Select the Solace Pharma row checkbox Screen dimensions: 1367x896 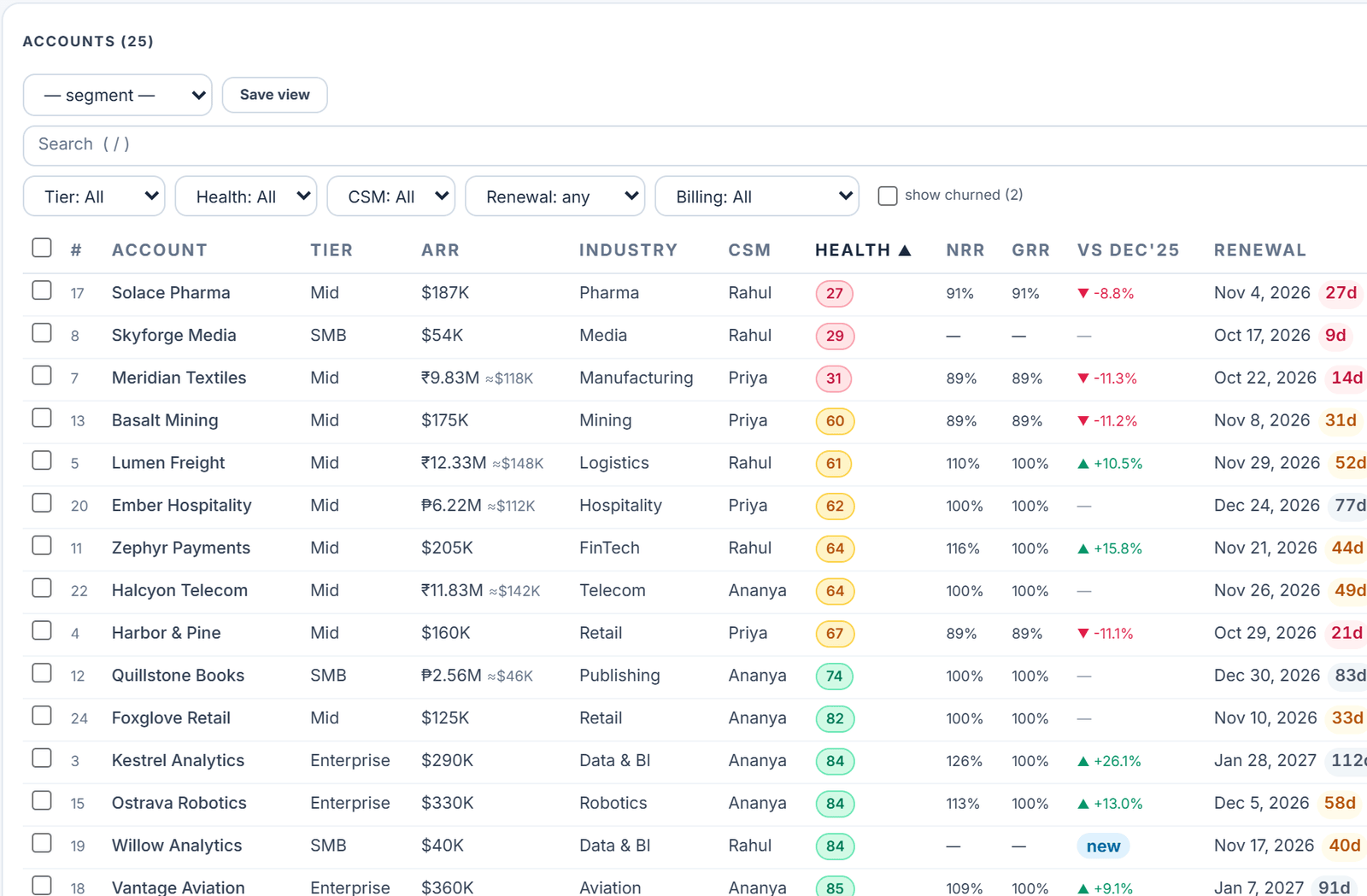coord(42,290)
